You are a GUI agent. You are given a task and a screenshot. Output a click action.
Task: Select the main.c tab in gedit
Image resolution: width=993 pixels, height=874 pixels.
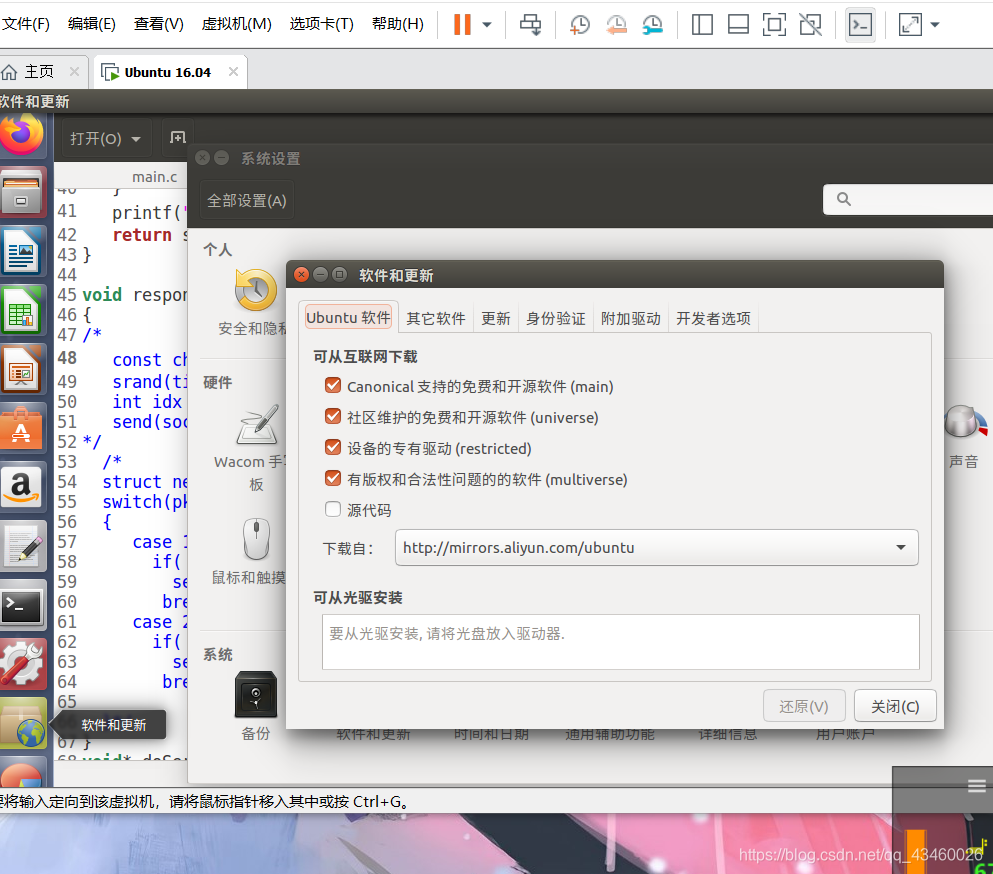coord(155,177)
